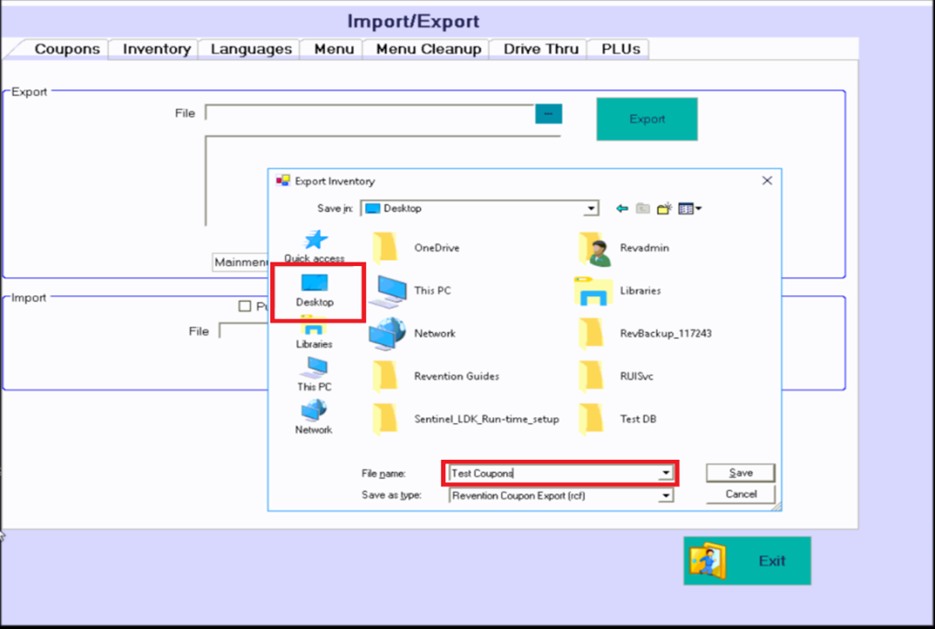Open the RevBackup_117243 folder
Viewport: 935px width, 629px height.
pos(665,333)
